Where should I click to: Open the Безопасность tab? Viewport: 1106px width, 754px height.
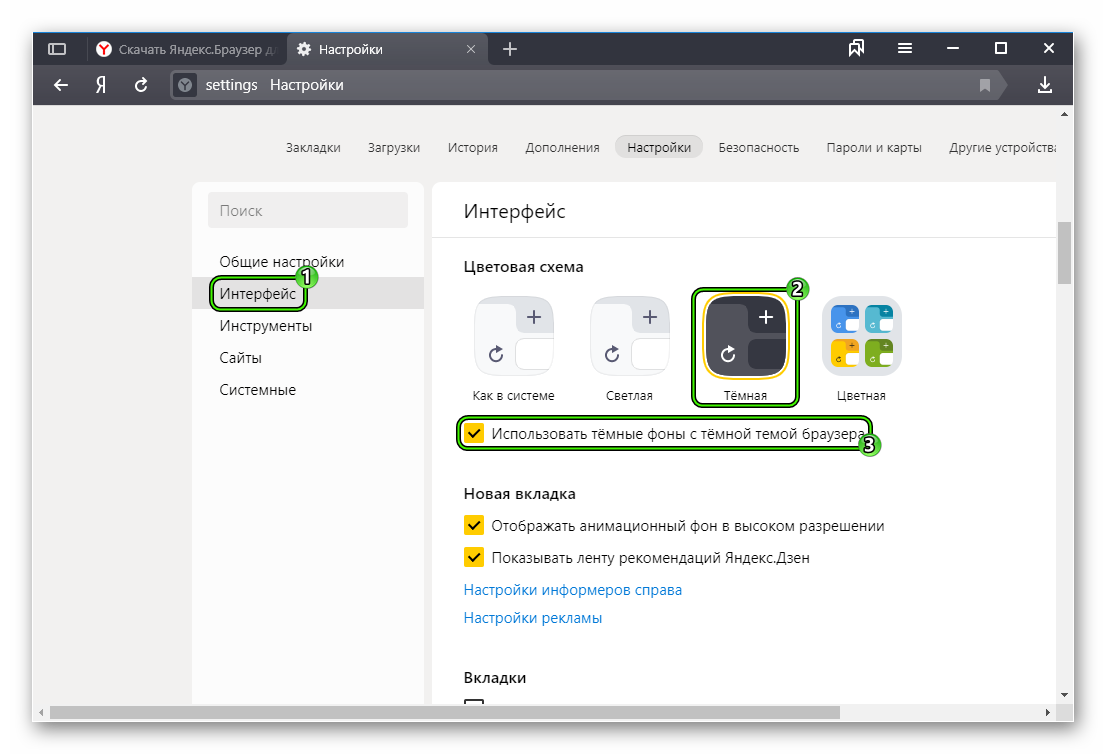[x=758, y=147]
